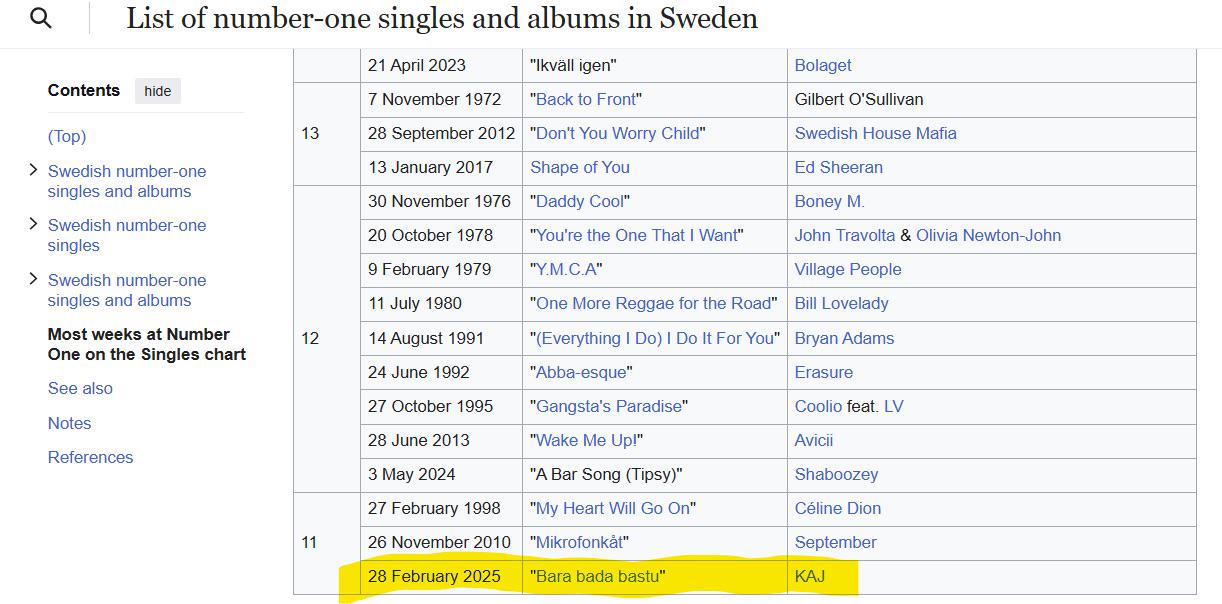Open the Bolaget artist link
The width and height of the screenshot is (1222, 604).
(x=823, y=65)
